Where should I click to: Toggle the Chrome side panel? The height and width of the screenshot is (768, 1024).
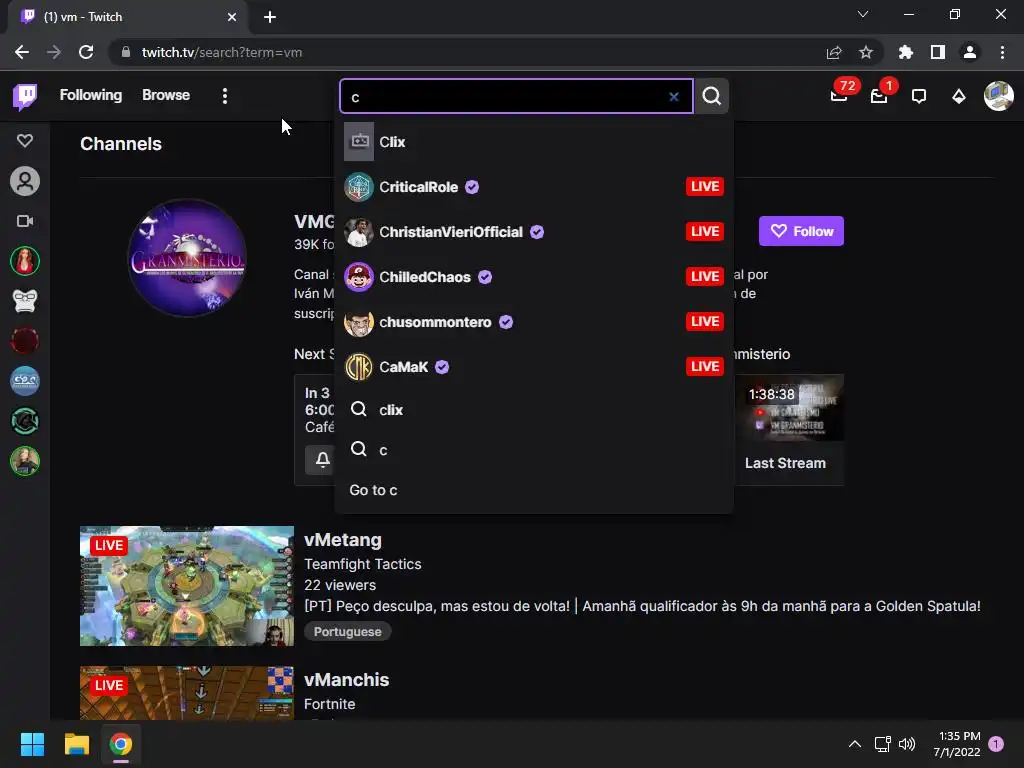tap(938, 52)
